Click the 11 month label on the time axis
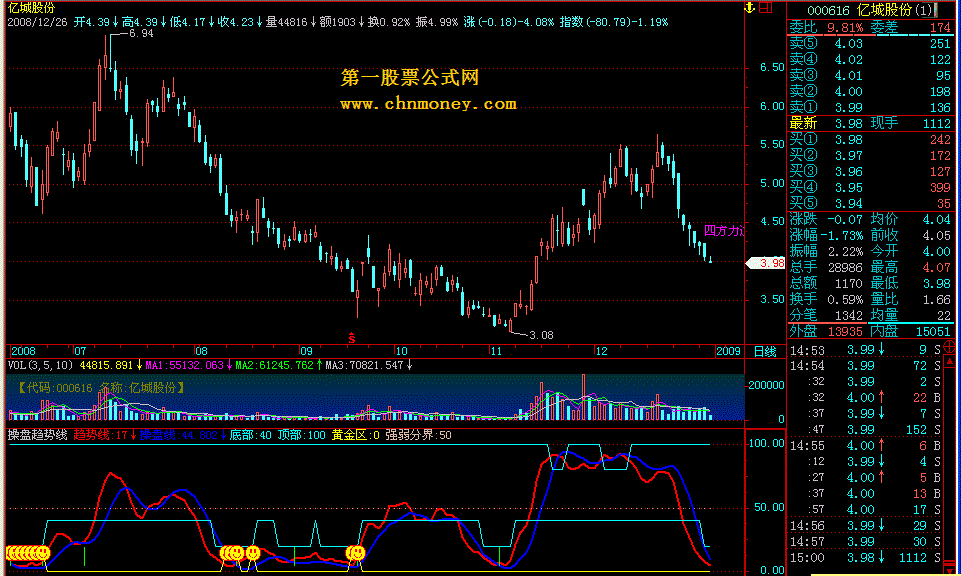The image size is (961, 576). click(496, 351)
